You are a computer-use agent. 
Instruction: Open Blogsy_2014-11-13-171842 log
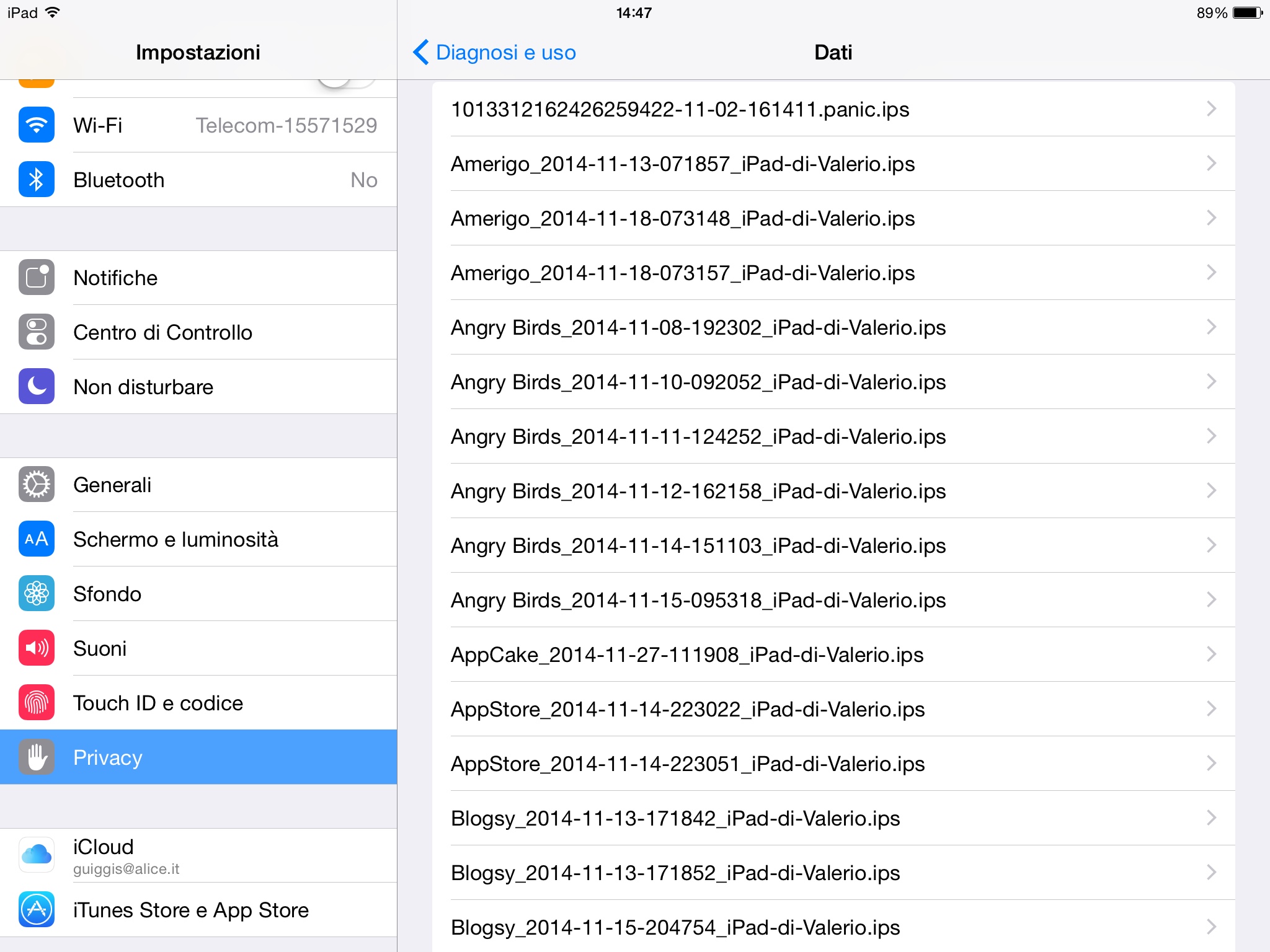(833, 818)
